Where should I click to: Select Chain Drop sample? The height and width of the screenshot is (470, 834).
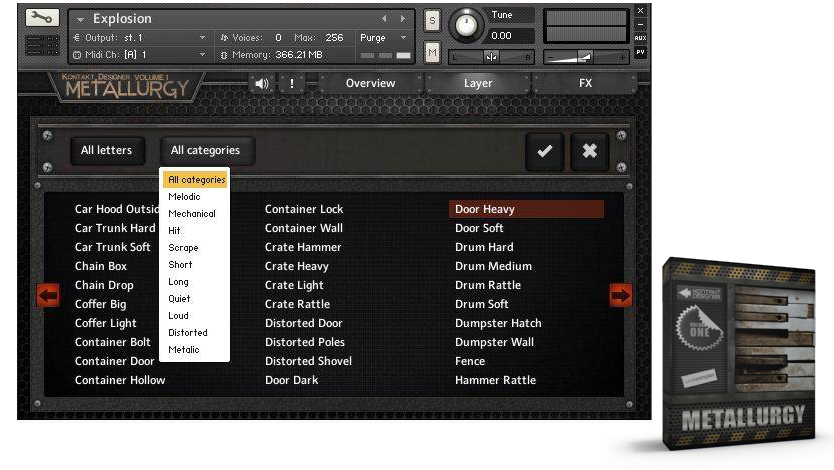click(x=104, y=286)
